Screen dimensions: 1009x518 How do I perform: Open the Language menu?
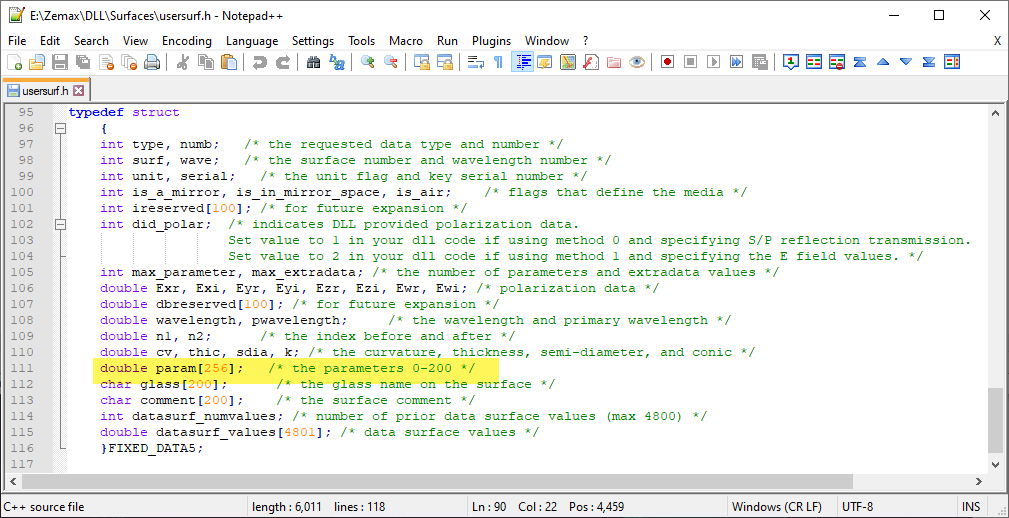pos(252,41)
